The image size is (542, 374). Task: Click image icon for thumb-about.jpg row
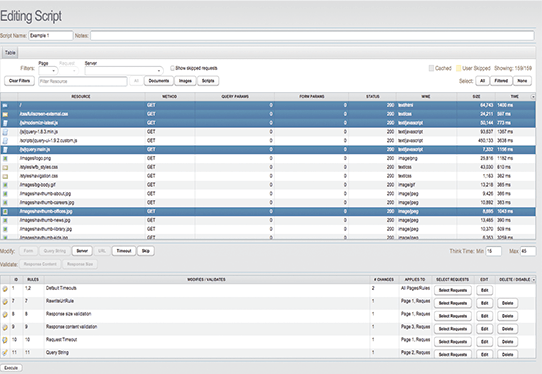pos(5,194)
